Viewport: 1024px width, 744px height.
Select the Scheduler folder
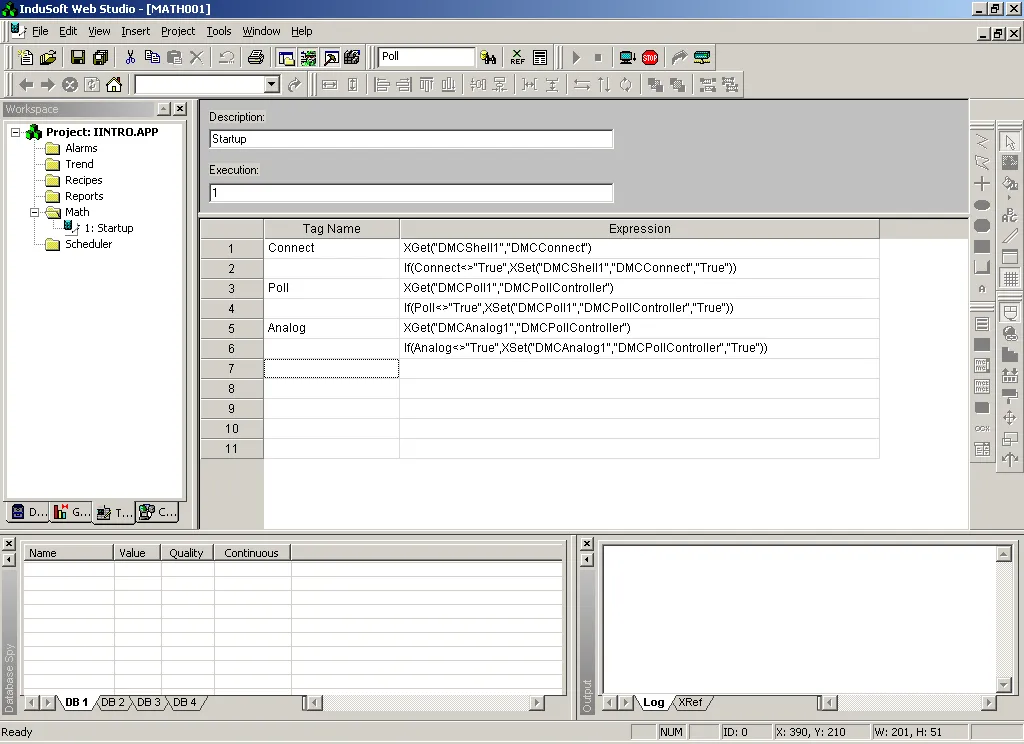88,244
